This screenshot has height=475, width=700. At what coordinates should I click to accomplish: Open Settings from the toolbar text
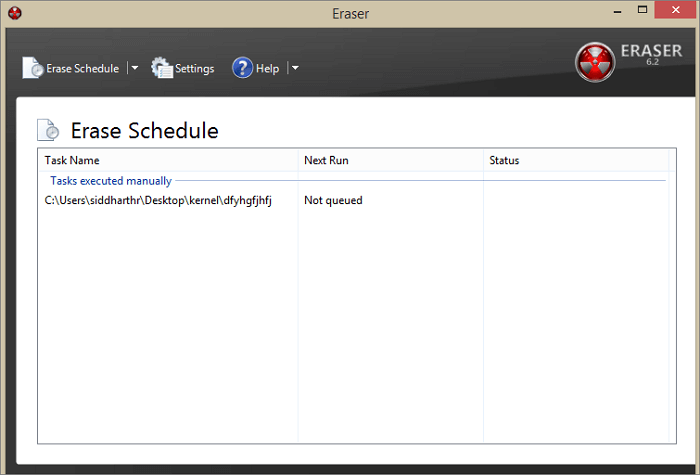pos(194,69)
